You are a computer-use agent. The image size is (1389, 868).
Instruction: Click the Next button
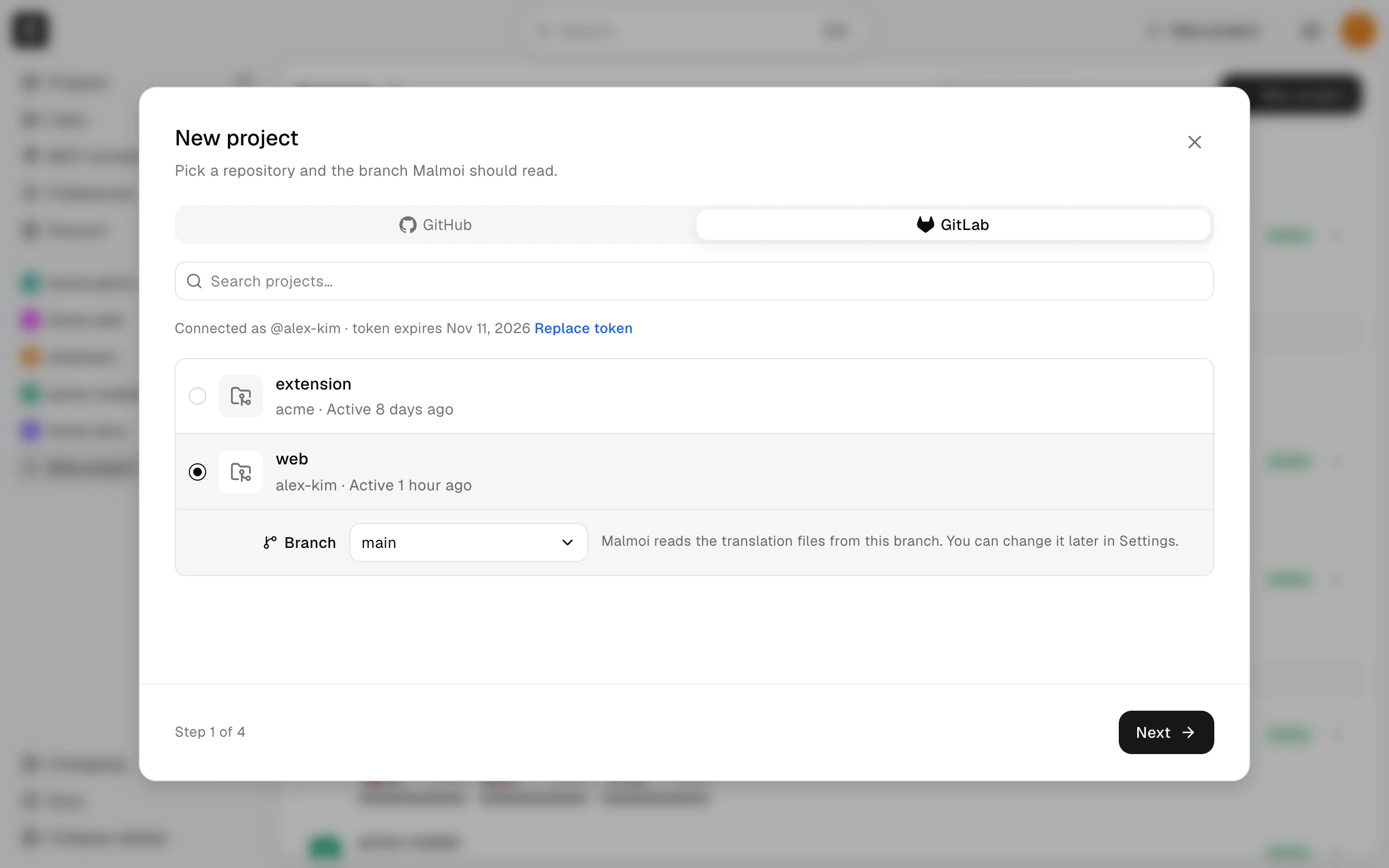click(1165, 732)
